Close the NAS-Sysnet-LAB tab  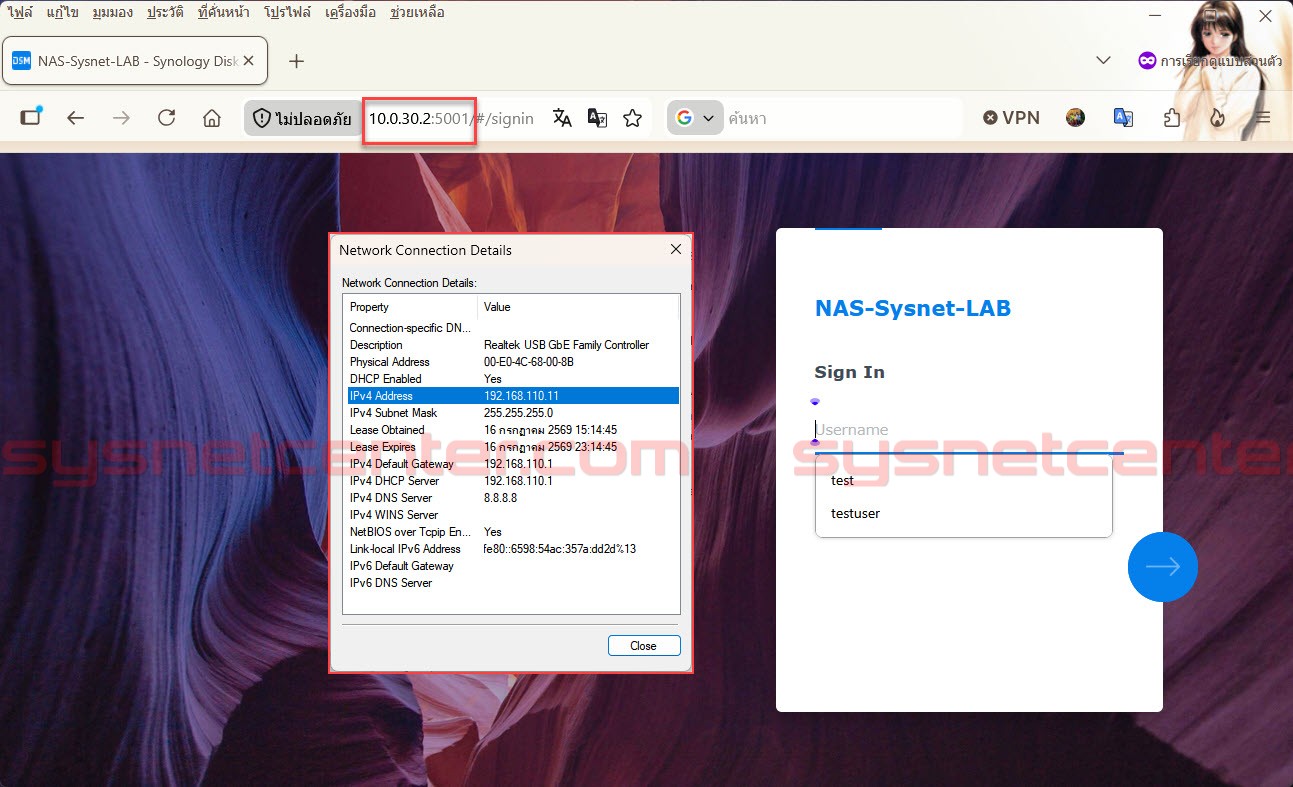click(249, 61)
